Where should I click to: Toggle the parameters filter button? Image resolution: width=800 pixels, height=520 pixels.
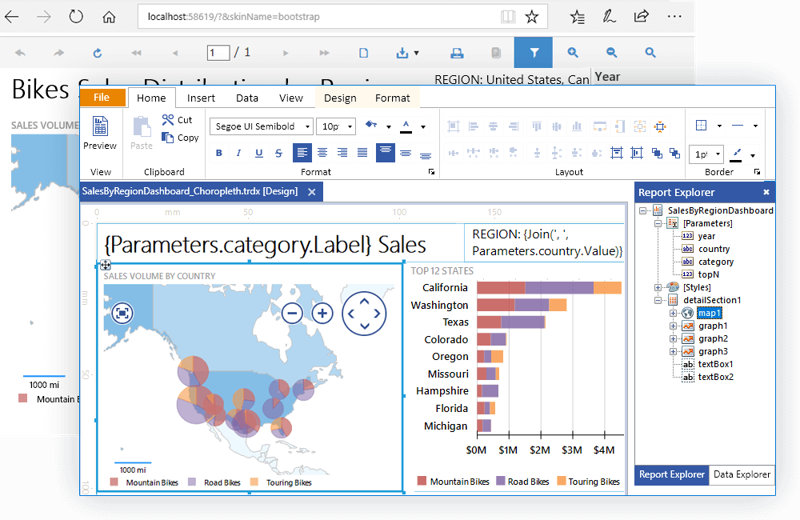click(533, 52)
